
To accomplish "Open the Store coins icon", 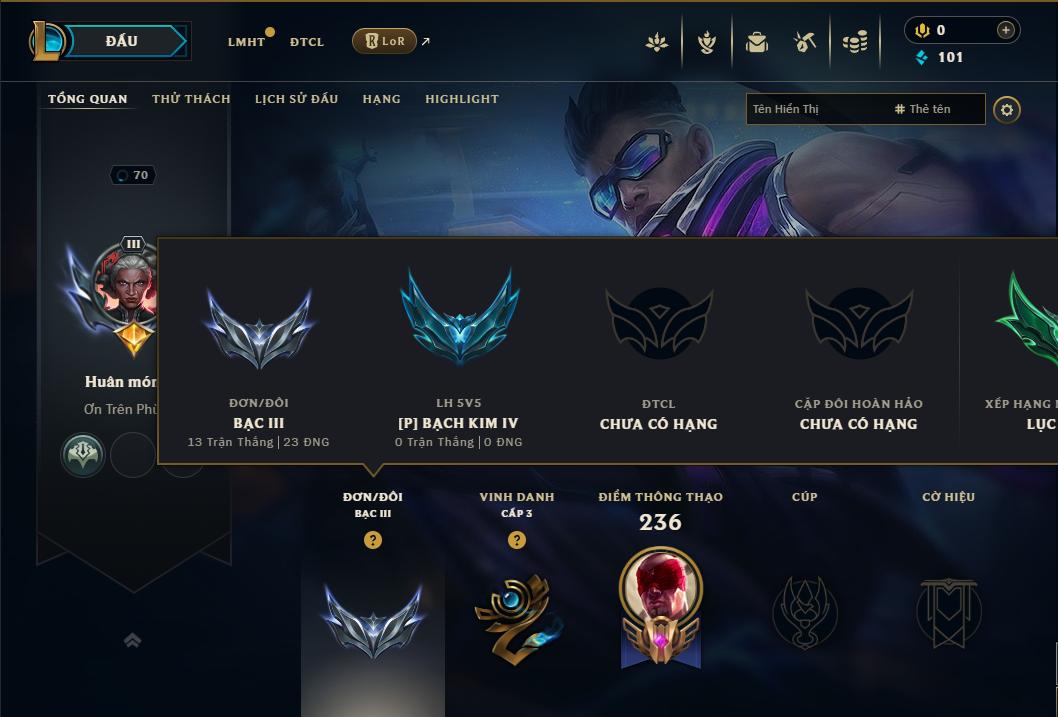I will tap(855, 43).
